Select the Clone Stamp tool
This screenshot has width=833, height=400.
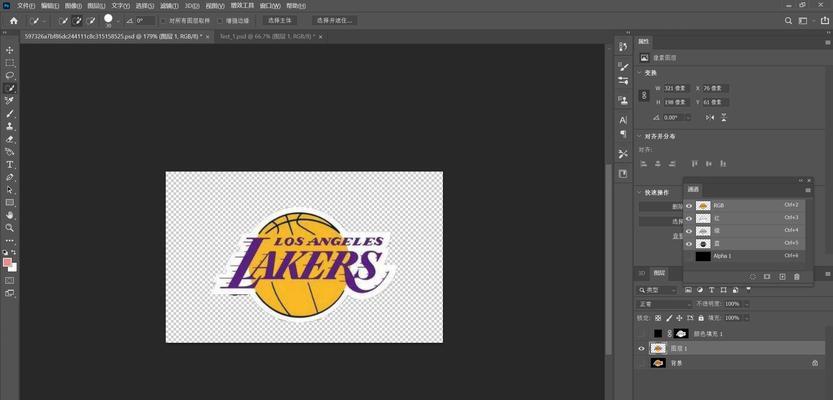coord(10,126)
